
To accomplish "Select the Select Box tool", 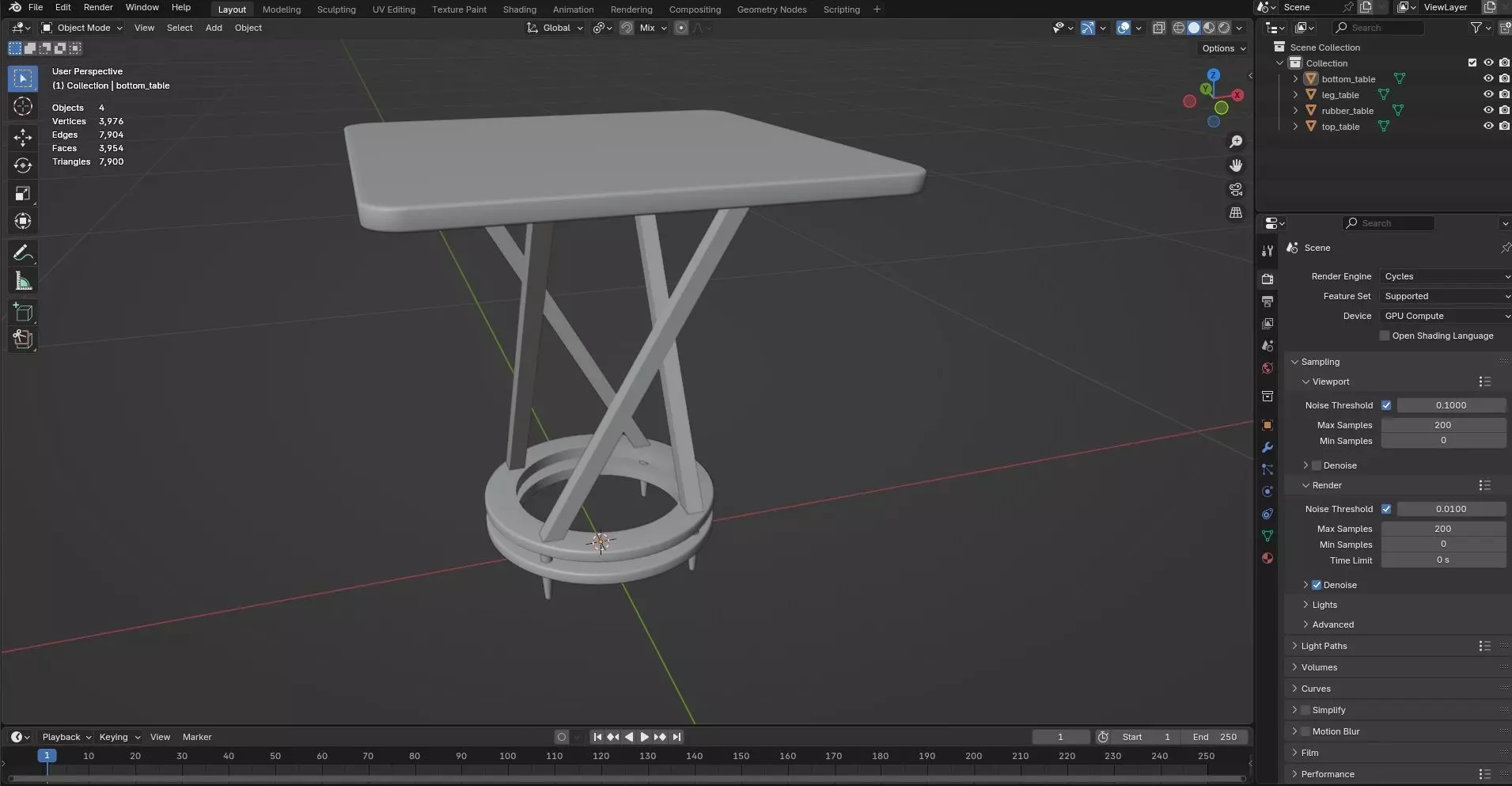I will (x=22, y=78).
